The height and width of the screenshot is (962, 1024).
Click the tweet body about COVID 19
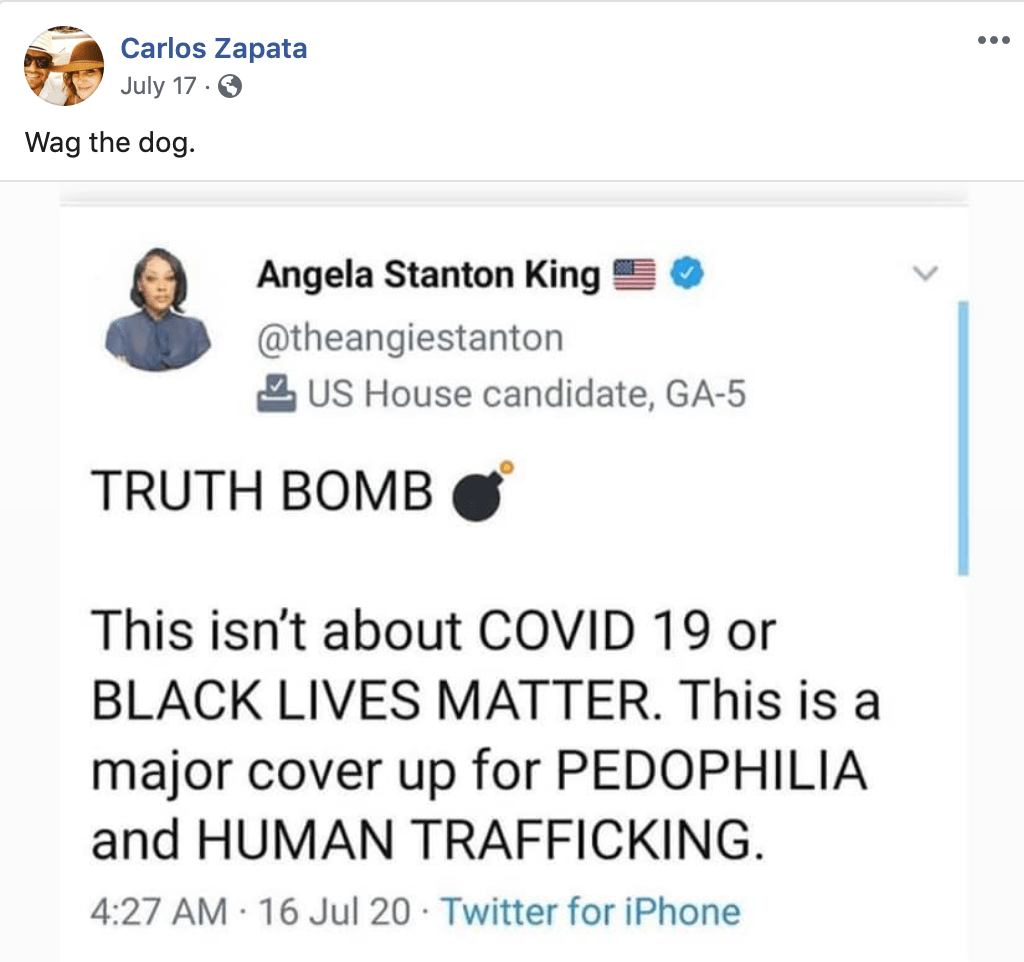[485, 734]
